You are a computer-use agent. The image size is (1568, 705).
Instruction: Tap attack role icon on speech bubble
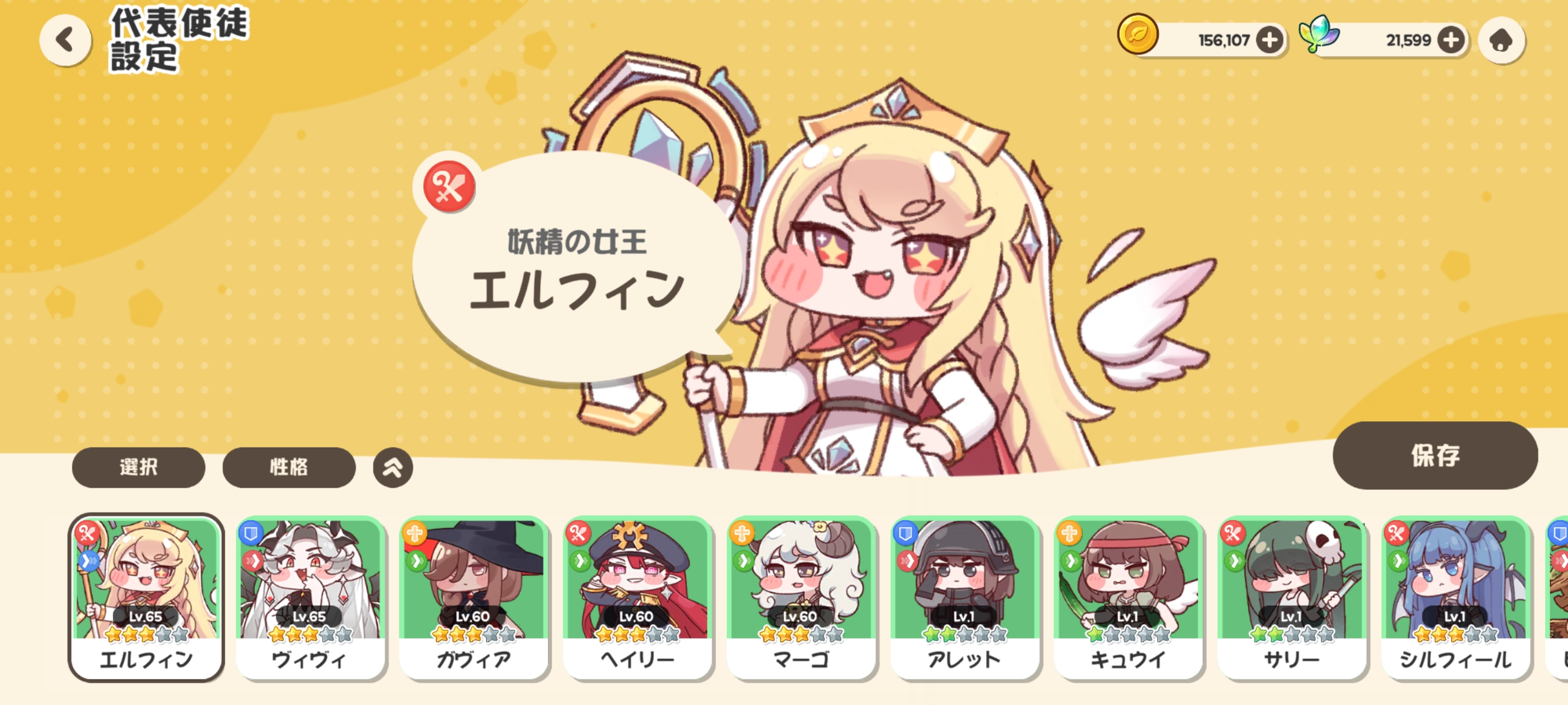point(449,186)
